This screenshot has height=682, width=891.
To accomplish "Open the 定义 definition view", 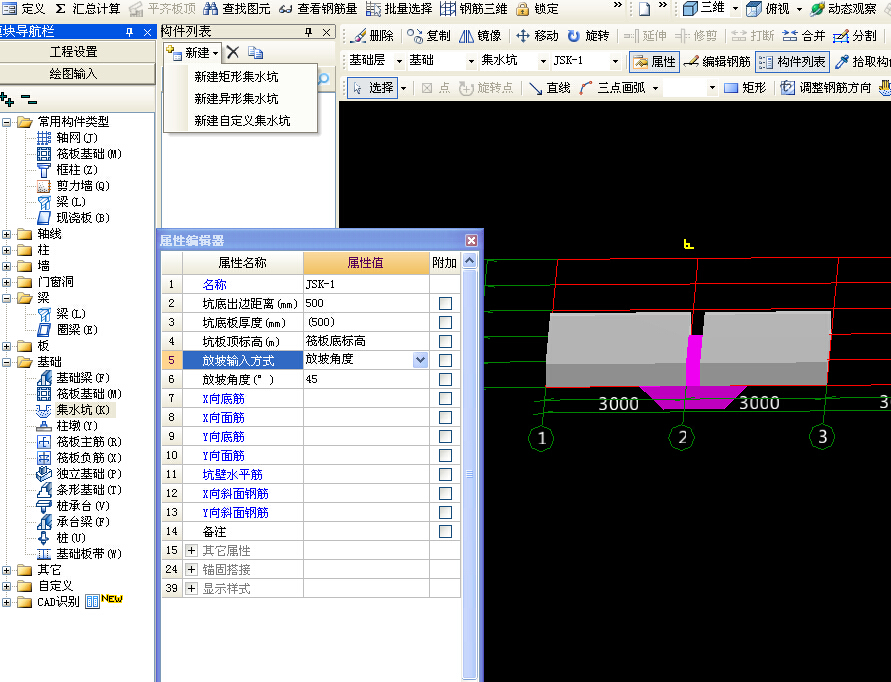I will point(23,9).
